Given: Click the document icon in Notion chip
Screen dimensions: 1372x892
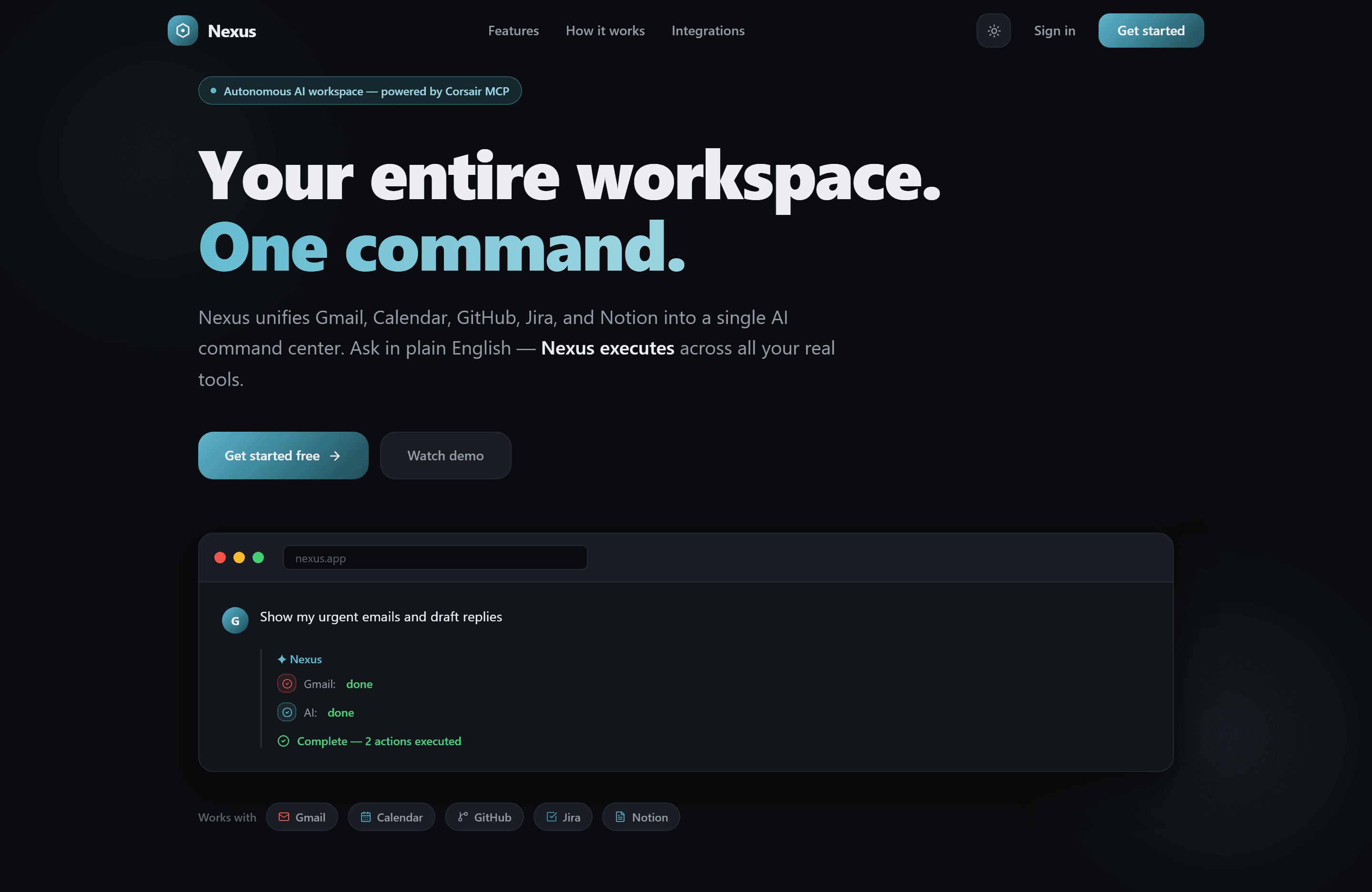Looking at the screenshot, I should coord(620,817).
